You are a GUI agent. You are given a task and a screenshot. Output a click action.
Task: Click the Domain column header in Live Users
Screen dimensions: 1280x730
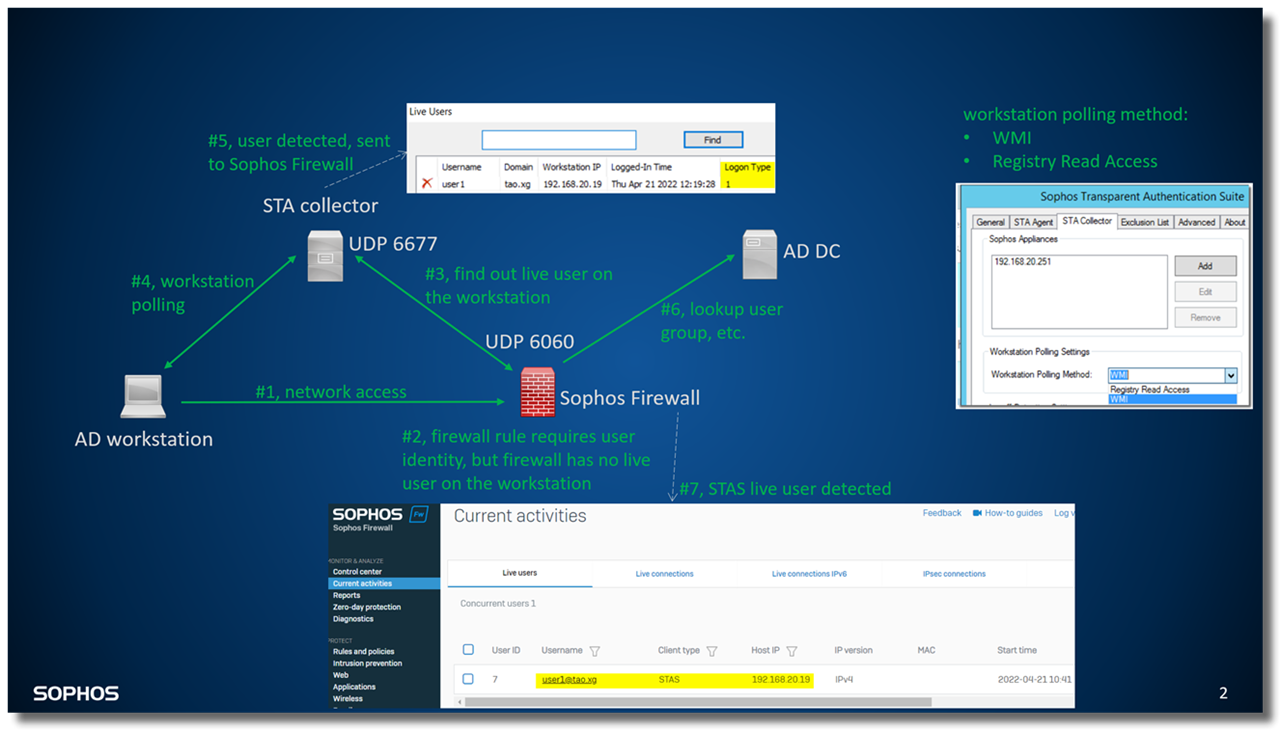click(518, 167)
